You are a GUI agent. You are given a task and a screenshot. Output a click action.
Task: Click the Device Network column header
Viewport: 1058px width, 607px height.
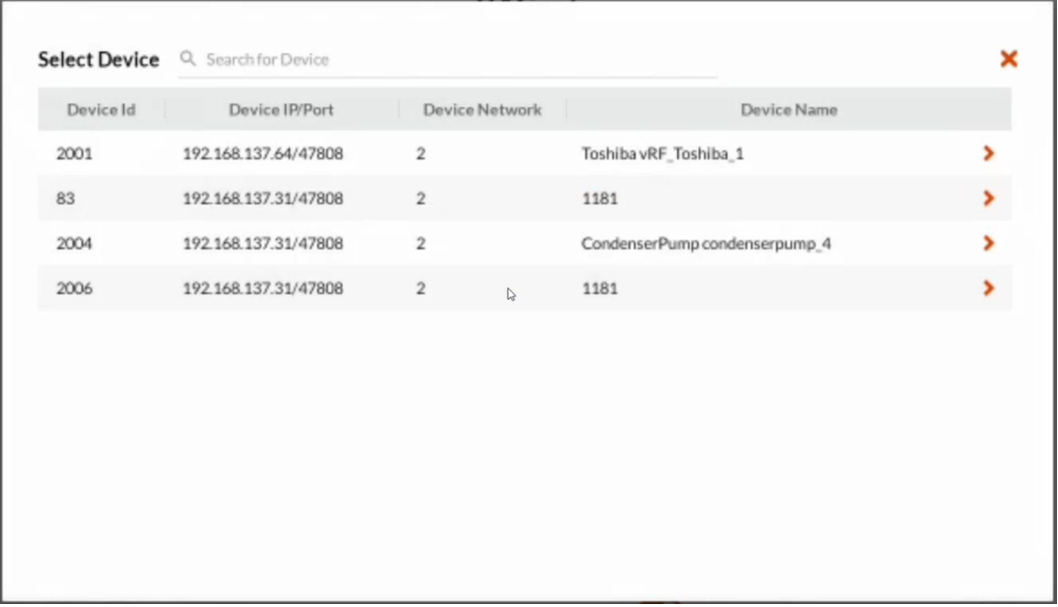482,109
